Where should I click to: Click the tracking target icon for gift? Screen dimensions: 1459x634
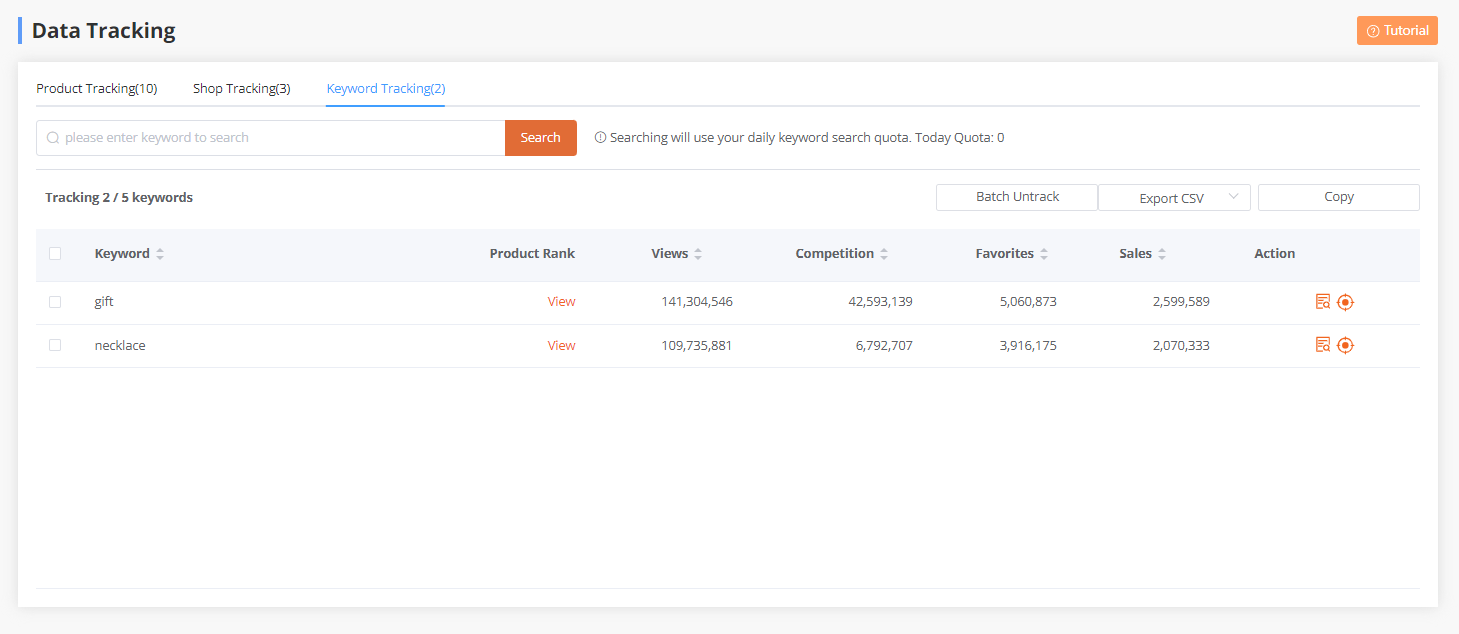coord(1345,301)
